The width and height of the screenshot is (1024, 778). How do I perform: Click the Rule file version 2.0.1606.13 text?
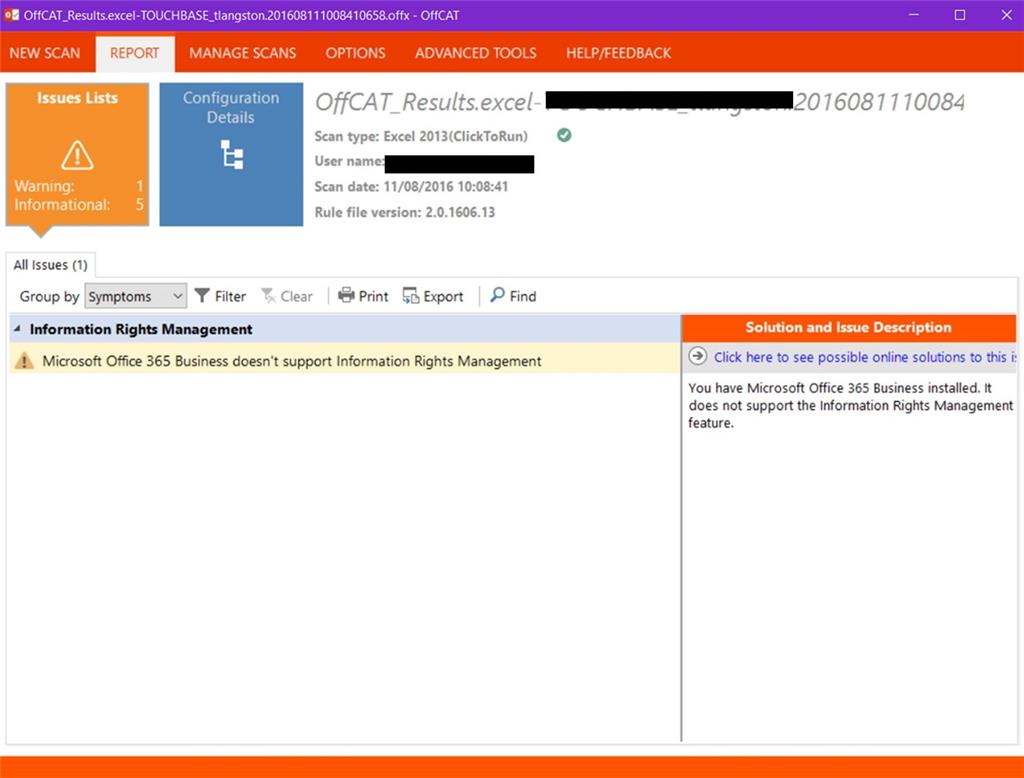pos(404,212)
